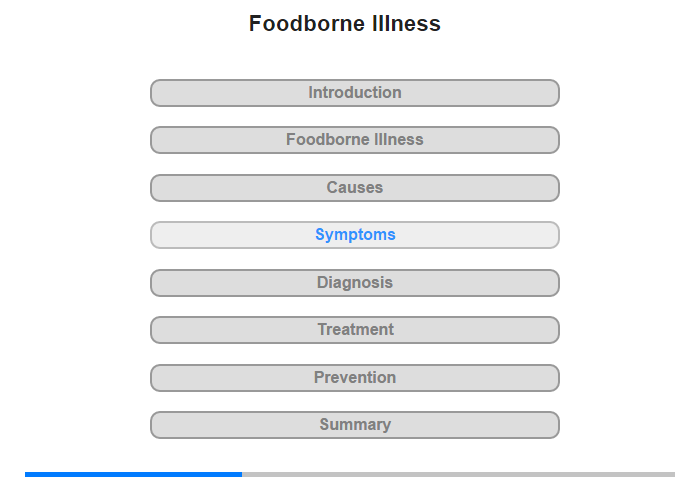Viewport: 700px width, 480px height.
Task: Select the blue Symptoms link text
Action: tap(355, 235)
